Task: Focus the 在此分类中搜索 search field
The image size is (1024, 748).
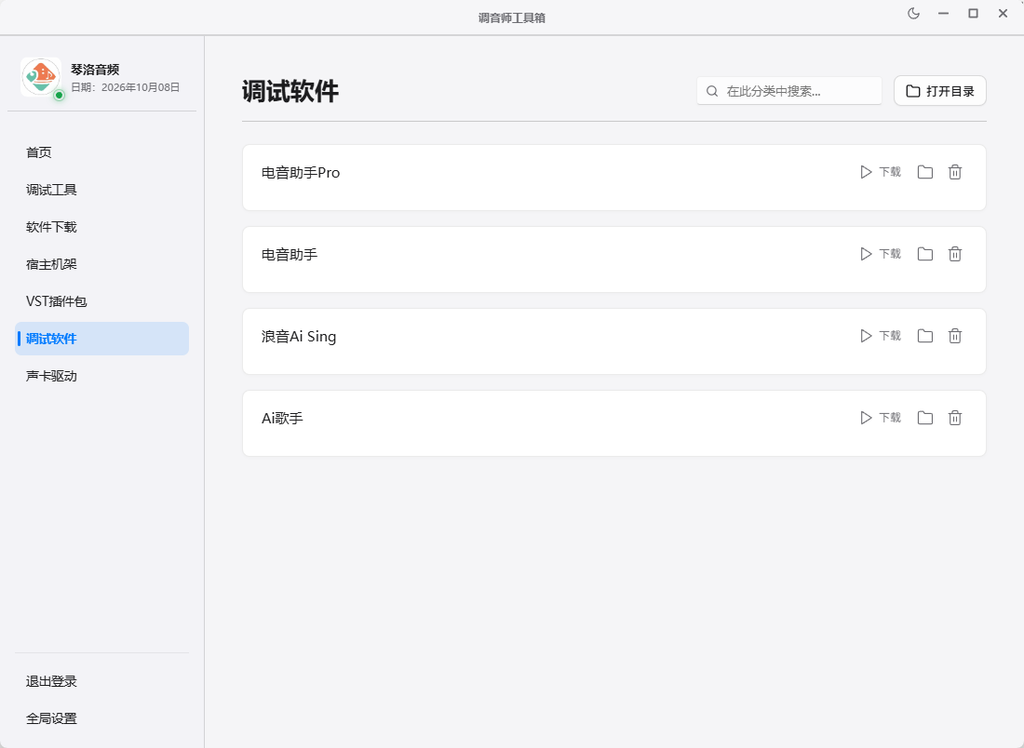Action: click(789, 91)
